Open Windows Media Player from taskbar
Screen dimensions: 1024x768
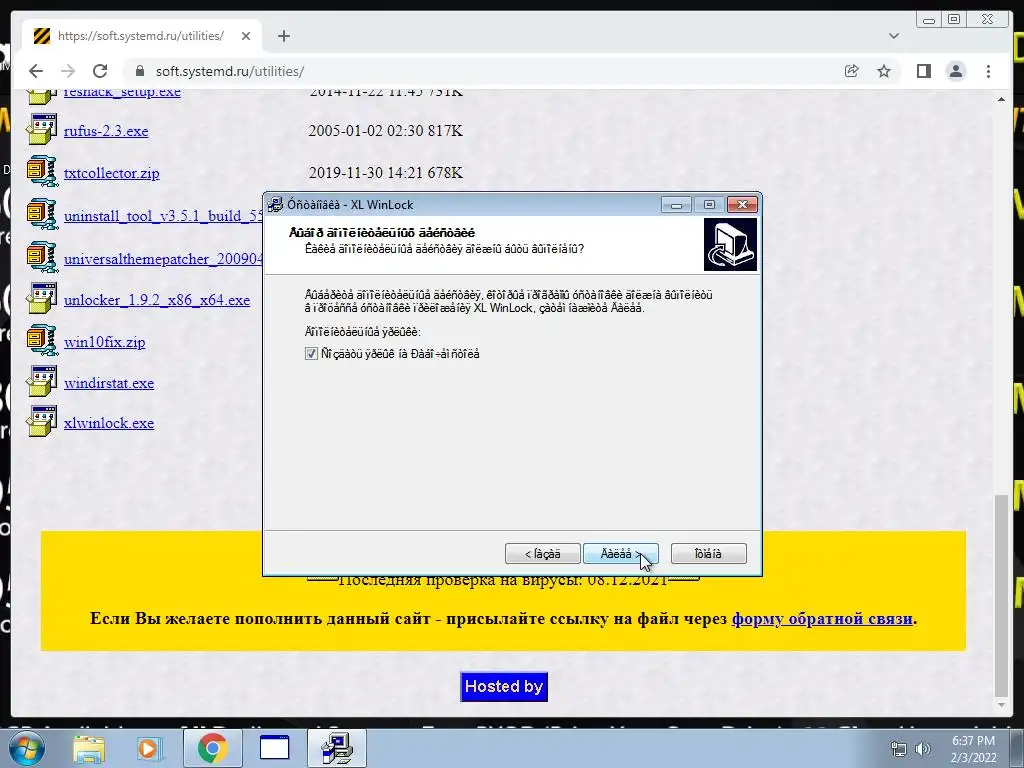coord(149,748)
